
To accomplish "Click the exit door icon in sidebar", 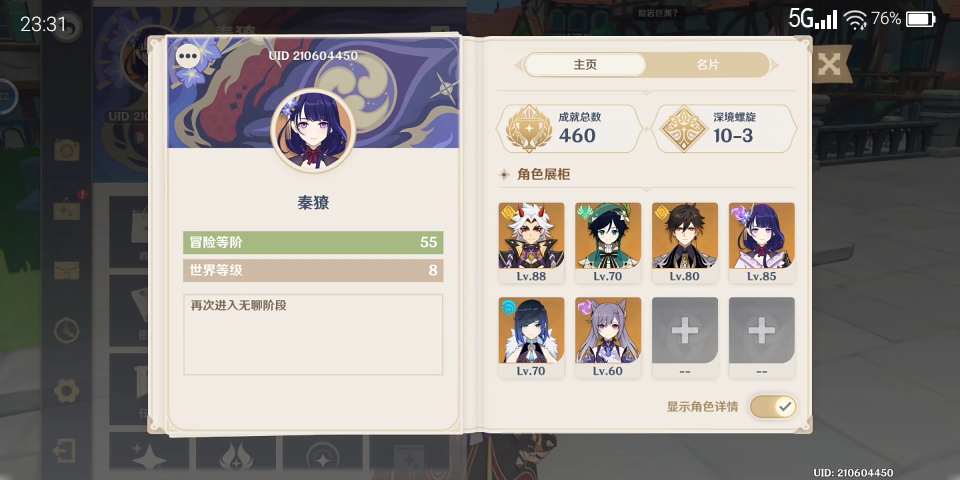I will pos(65,451).
